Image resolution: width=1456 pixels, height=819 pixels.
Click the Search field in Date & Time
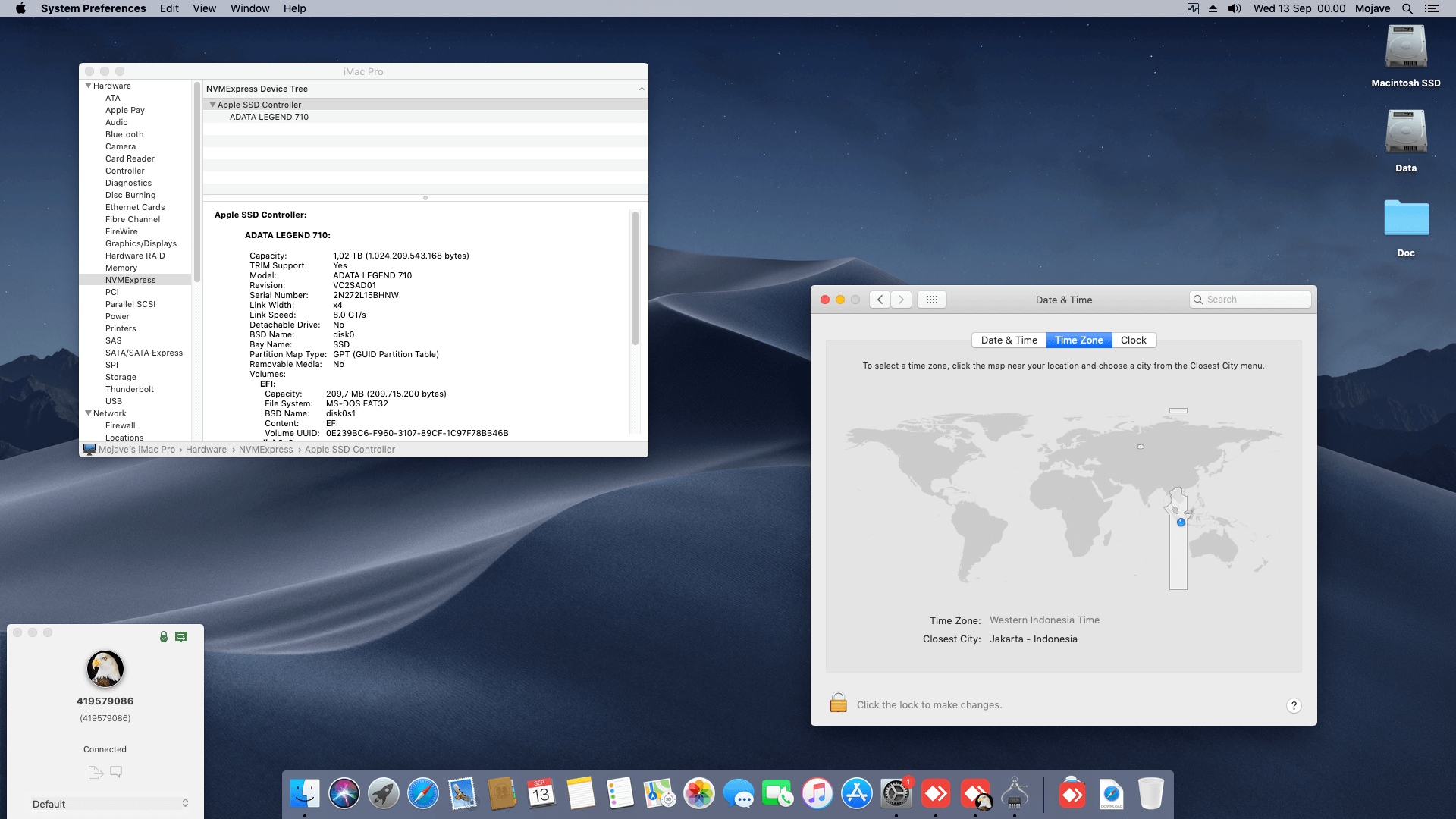[x=1250, y=300]
